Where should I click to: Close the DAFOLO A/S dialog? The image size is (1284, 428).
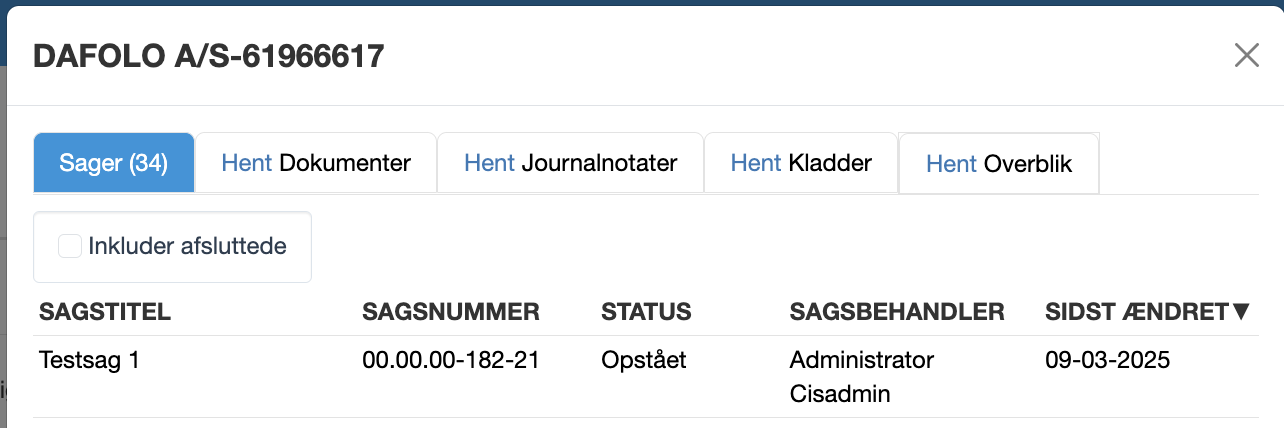coord(1246,55)
